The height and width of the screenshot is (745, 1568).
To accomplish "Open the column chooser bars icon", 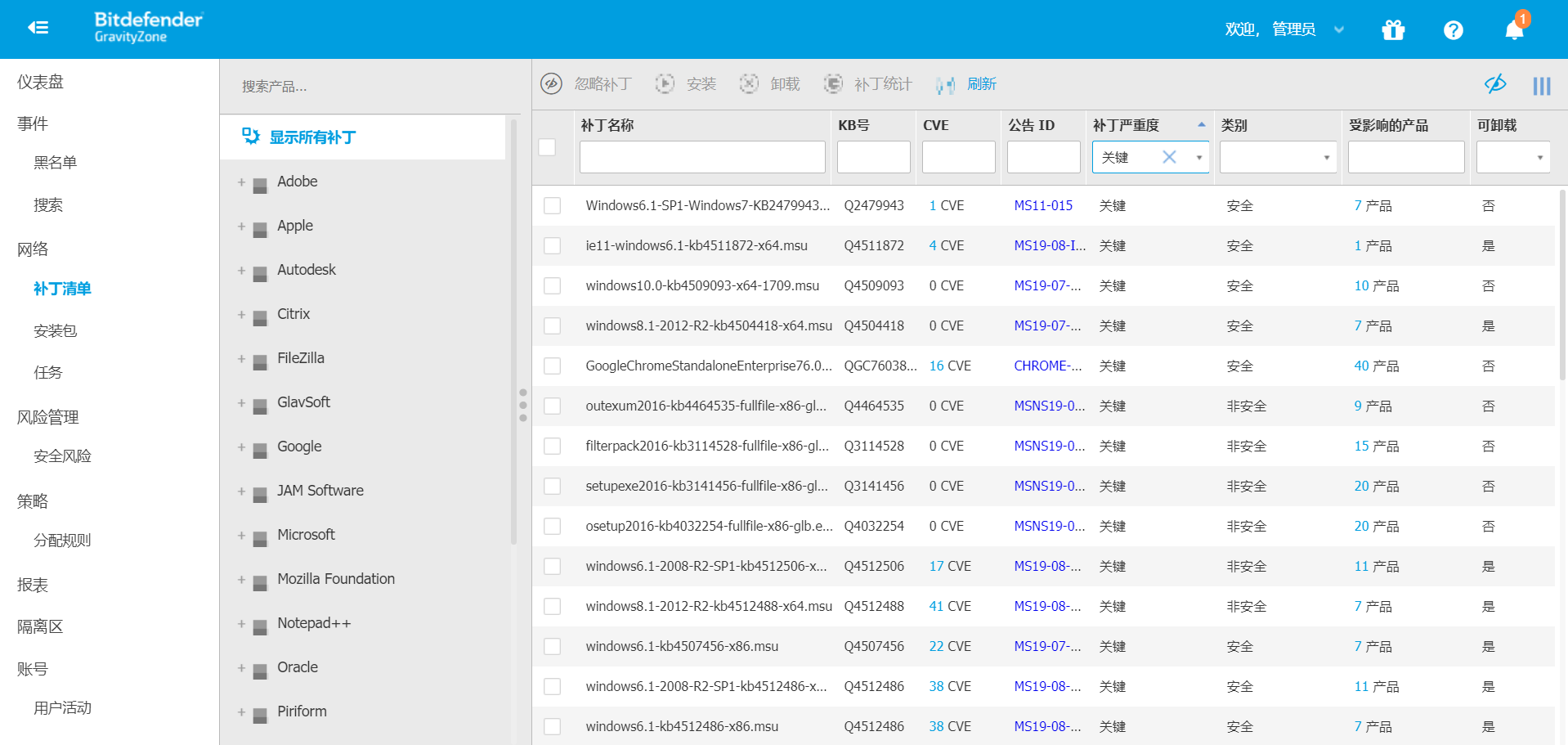I will [1542, 86].
